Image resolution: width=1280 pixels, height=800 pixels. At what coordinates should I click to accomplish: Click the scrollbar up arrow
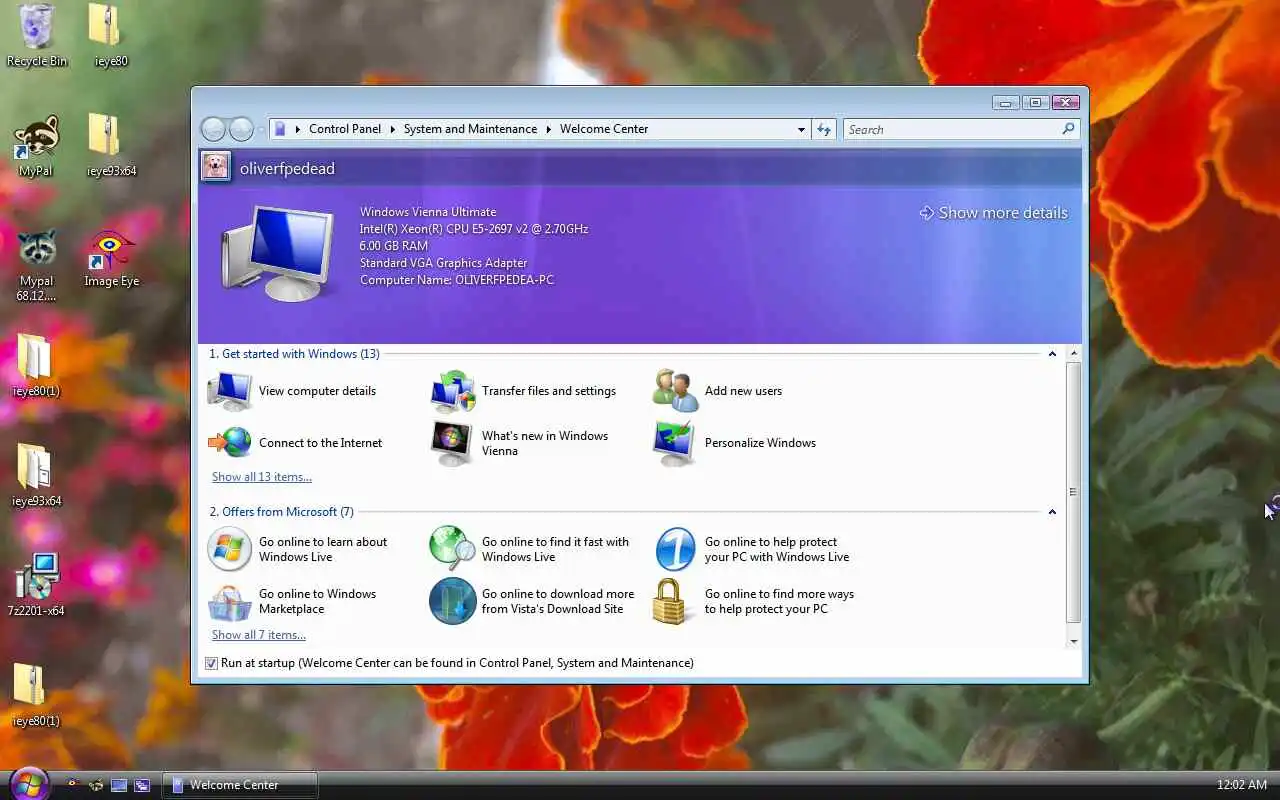point(1074,354)
